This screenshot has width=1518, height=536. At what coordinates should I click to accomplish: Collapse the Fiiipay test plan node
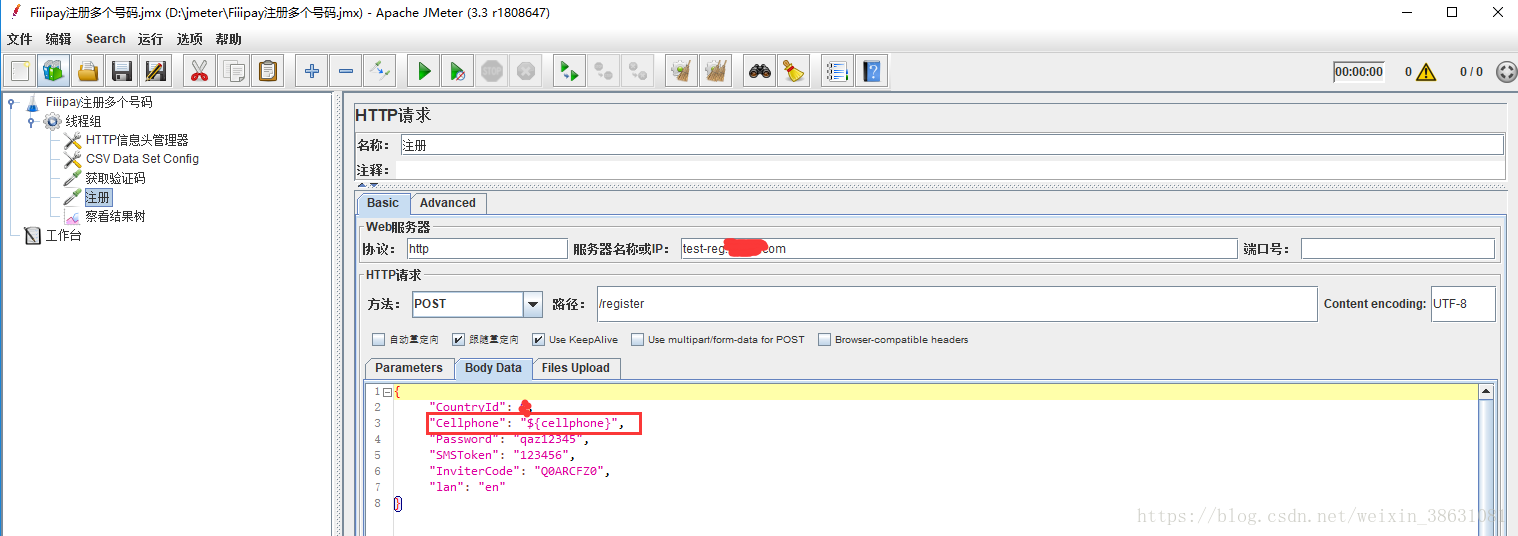[11, 102]
